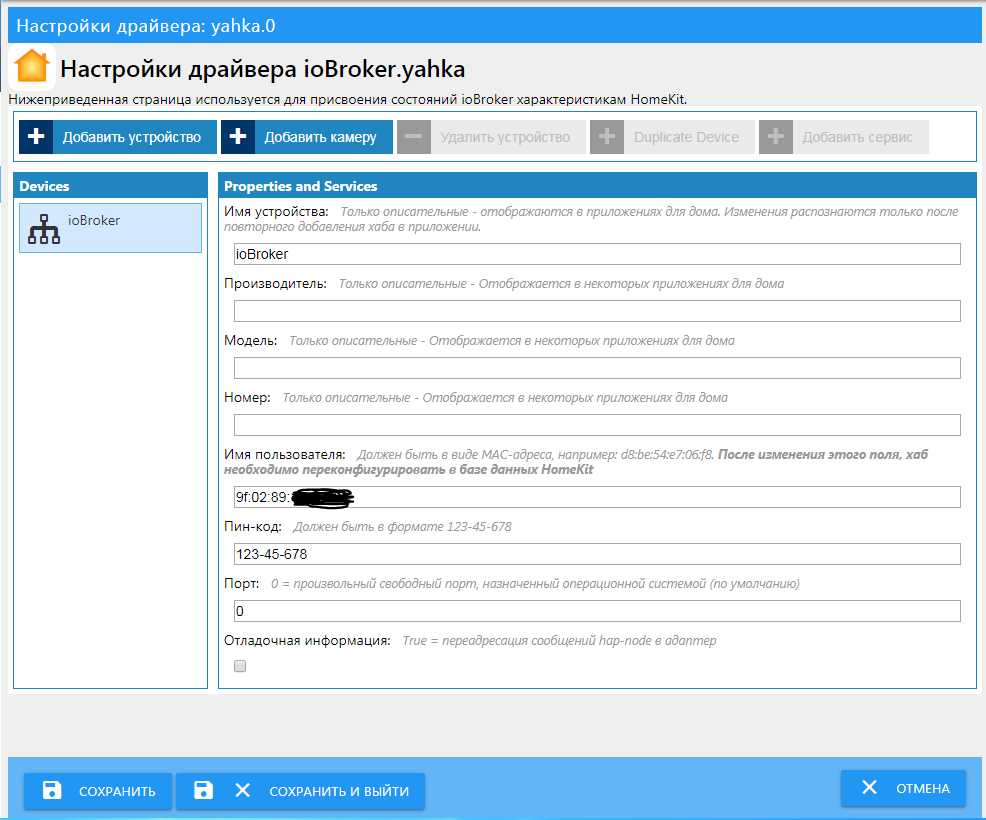Click the orange HomeKit house logo
986x820 pixels.
[32, 66]
